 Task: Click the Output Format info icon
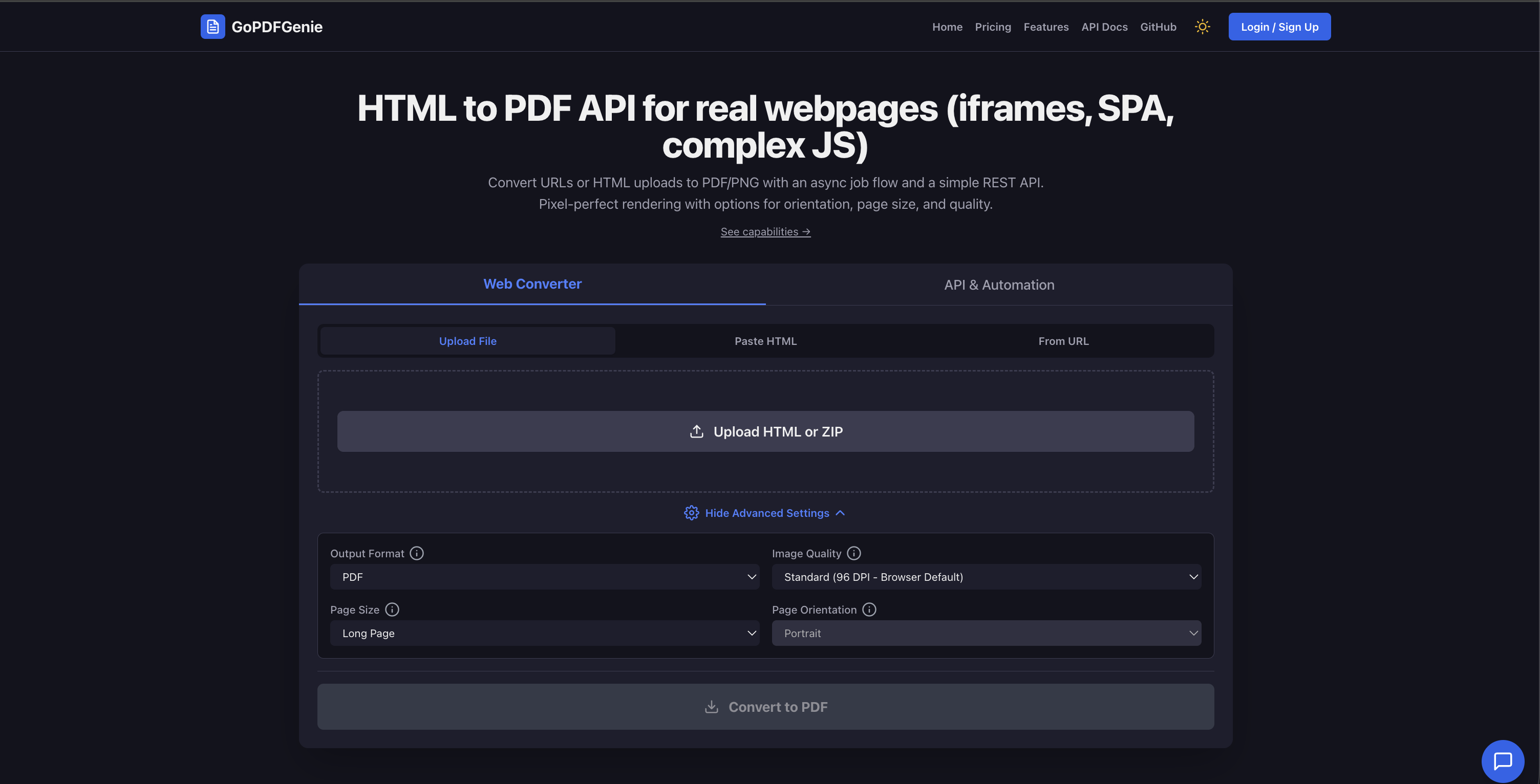417,553
